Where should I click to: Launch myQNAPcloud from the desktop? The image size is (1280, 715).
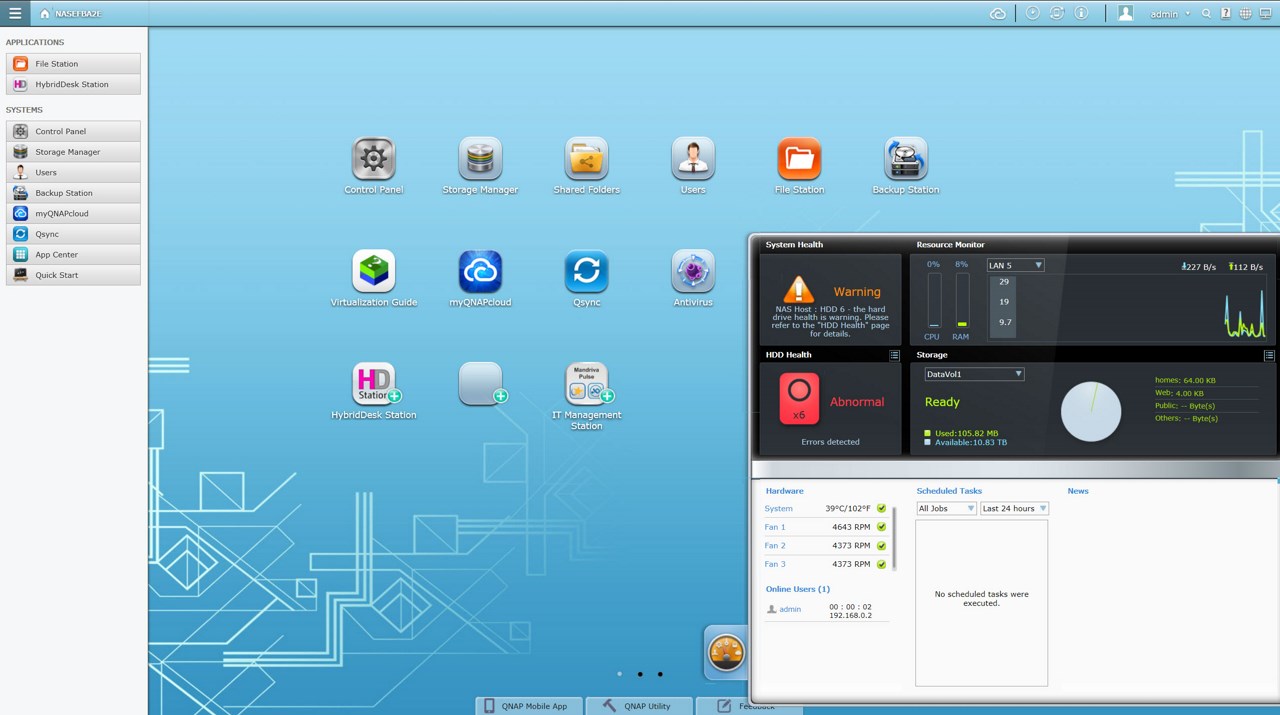480,279
